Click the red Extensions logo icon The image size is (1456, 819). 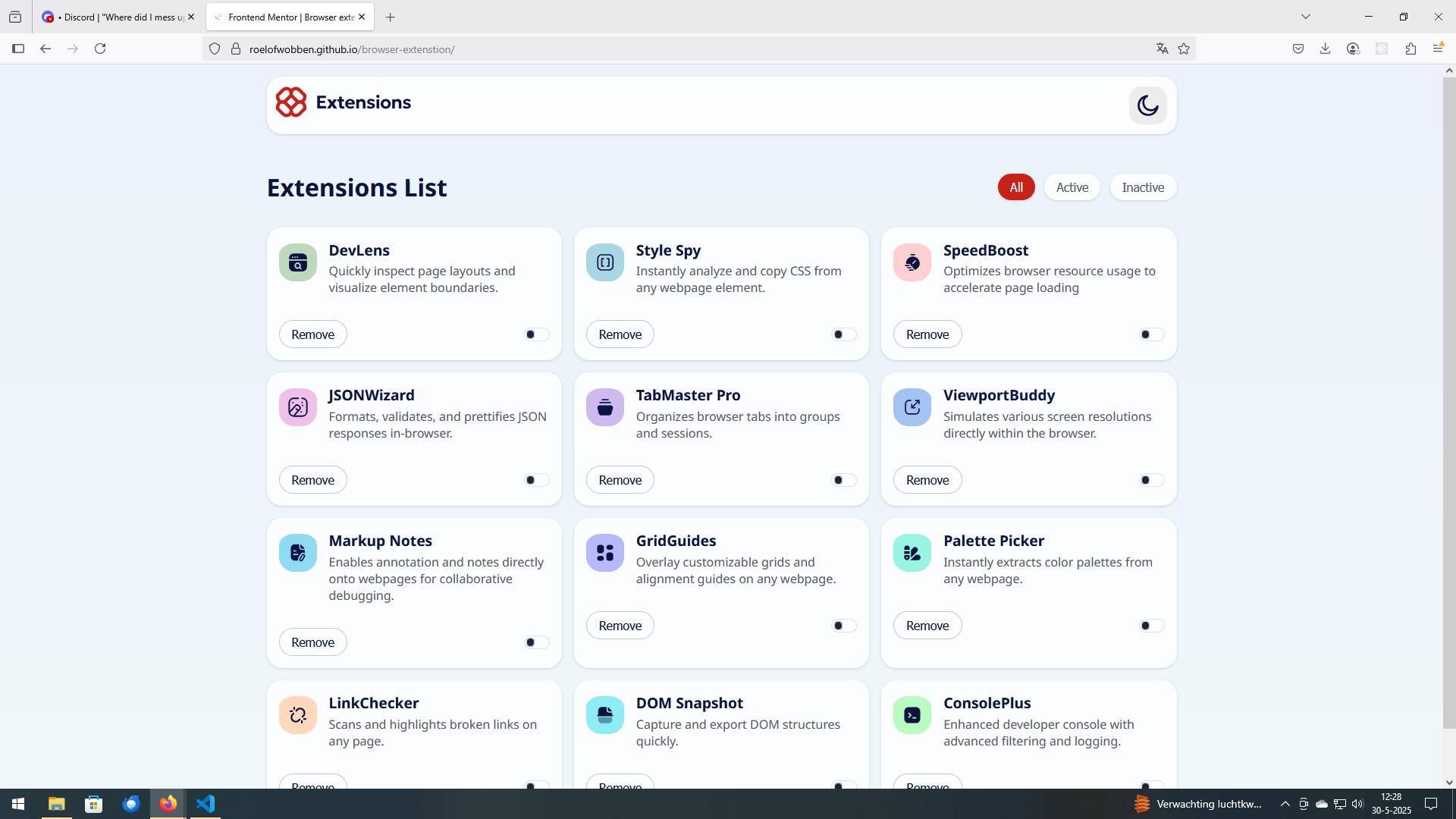click(x=290, y=102)
